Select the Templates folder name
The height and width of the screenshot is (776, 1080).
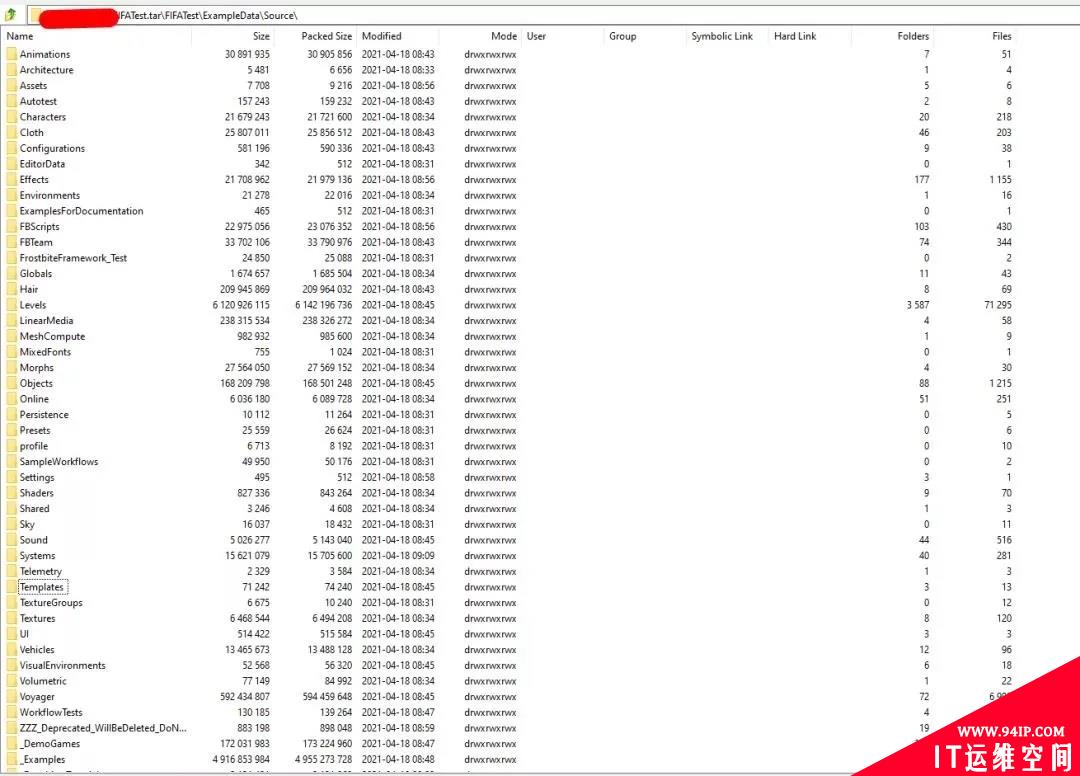point(42,587)
